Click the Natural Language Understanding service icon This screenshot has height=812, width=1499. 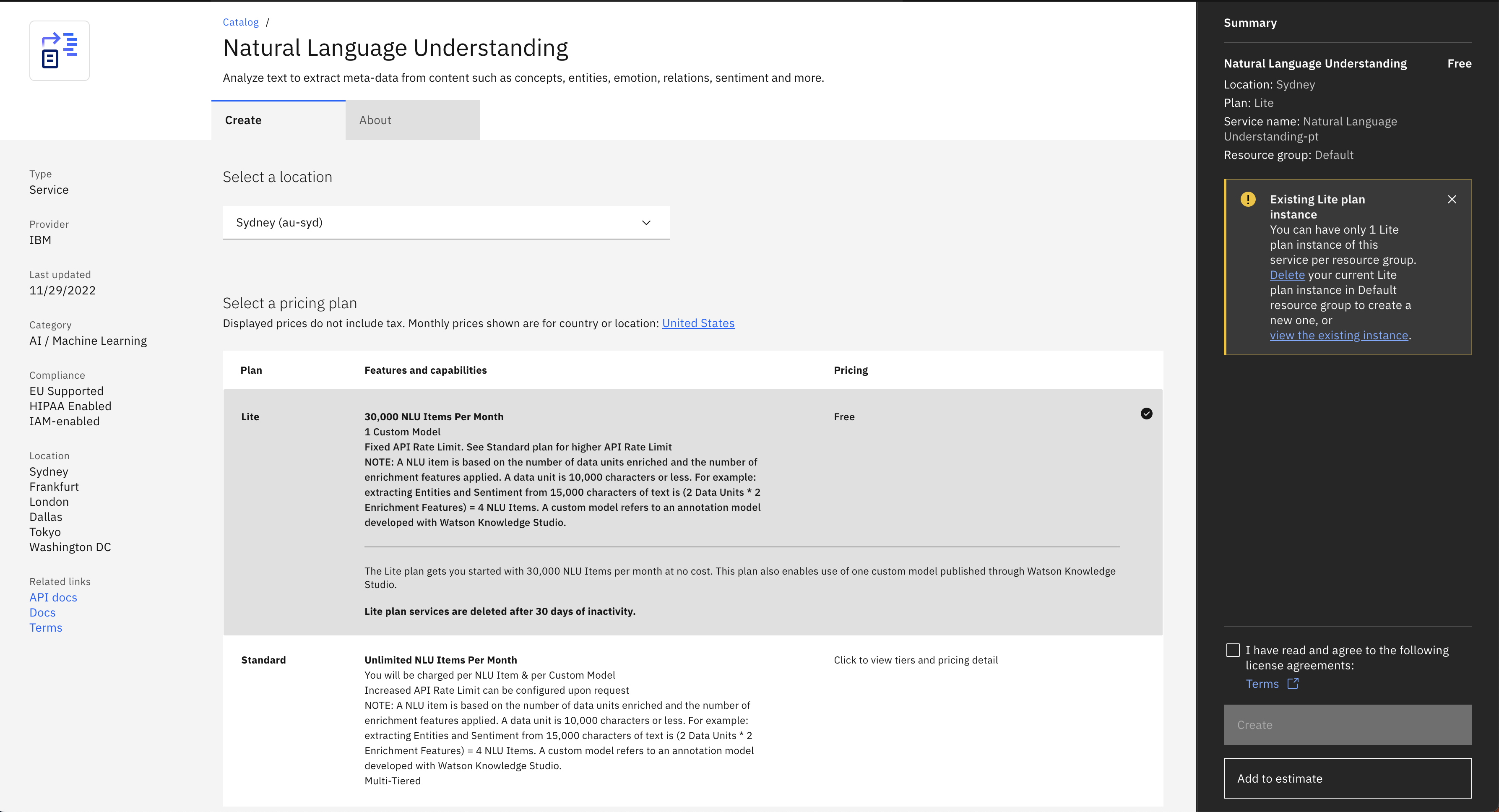(x=60, y=51)
